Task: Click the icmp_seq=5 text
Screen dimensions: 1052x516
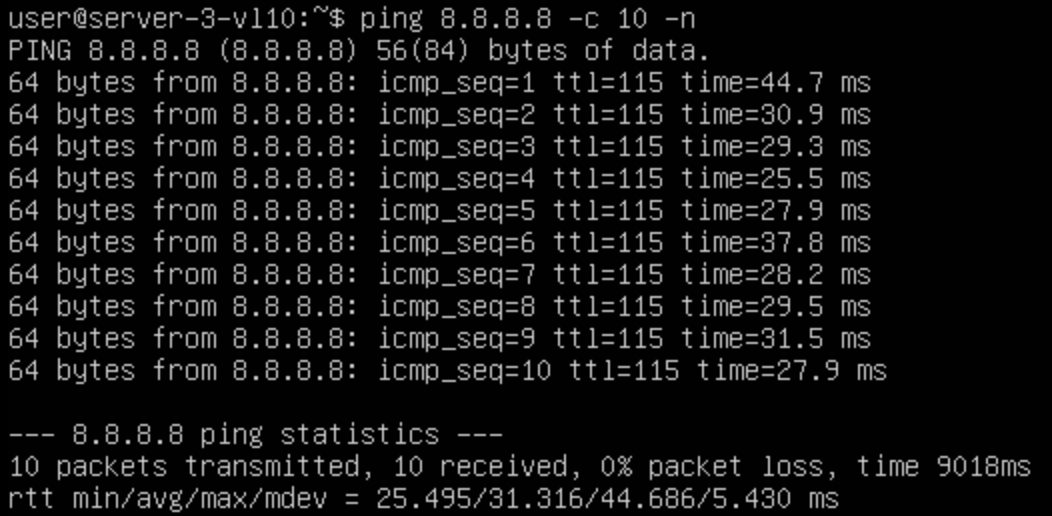Action: click(456, 210)
